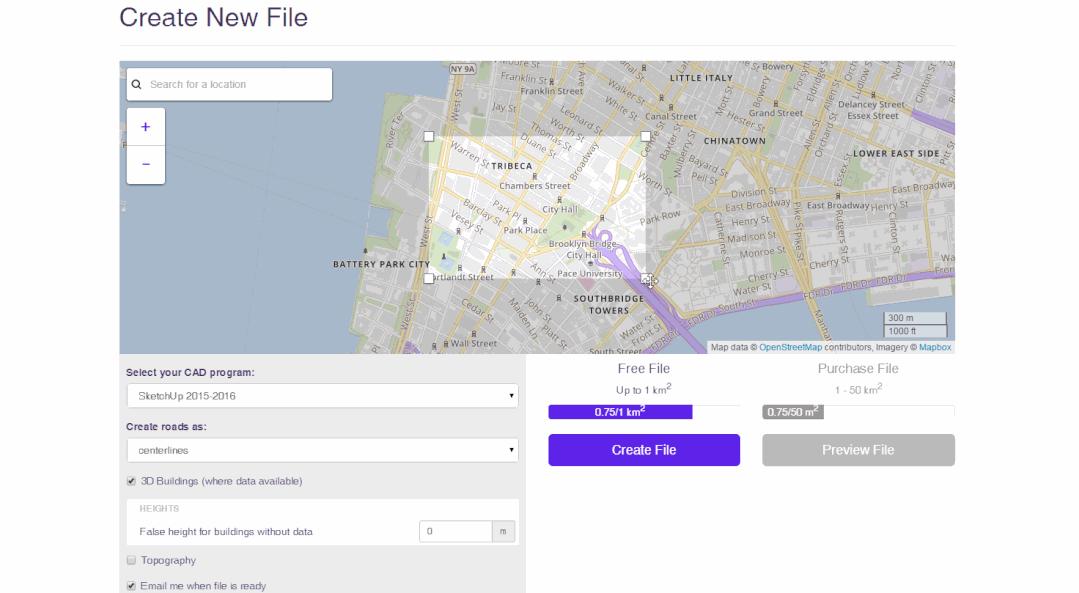Uncheck 3D Buildings option
This screenshot has width=1079, height=593.
pos(131,481)
